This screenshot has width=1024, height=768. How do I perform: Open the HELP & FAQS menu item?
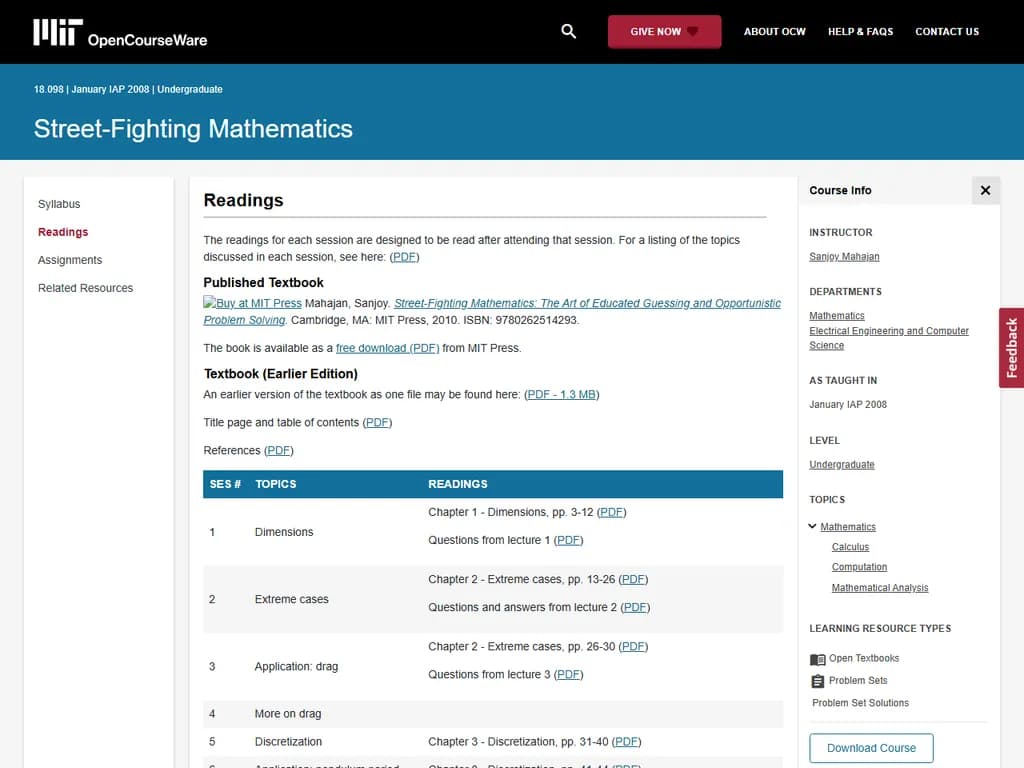[860, 31]
